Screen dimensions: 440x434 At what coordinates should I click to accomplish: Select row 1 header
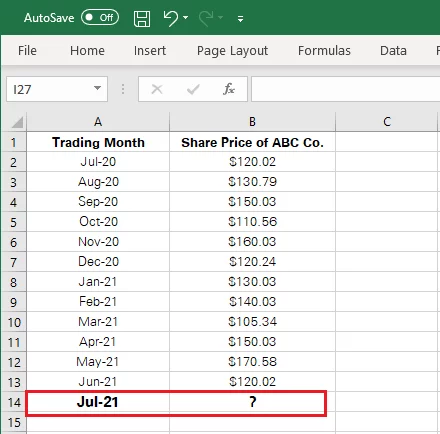[x=14, y=142]
